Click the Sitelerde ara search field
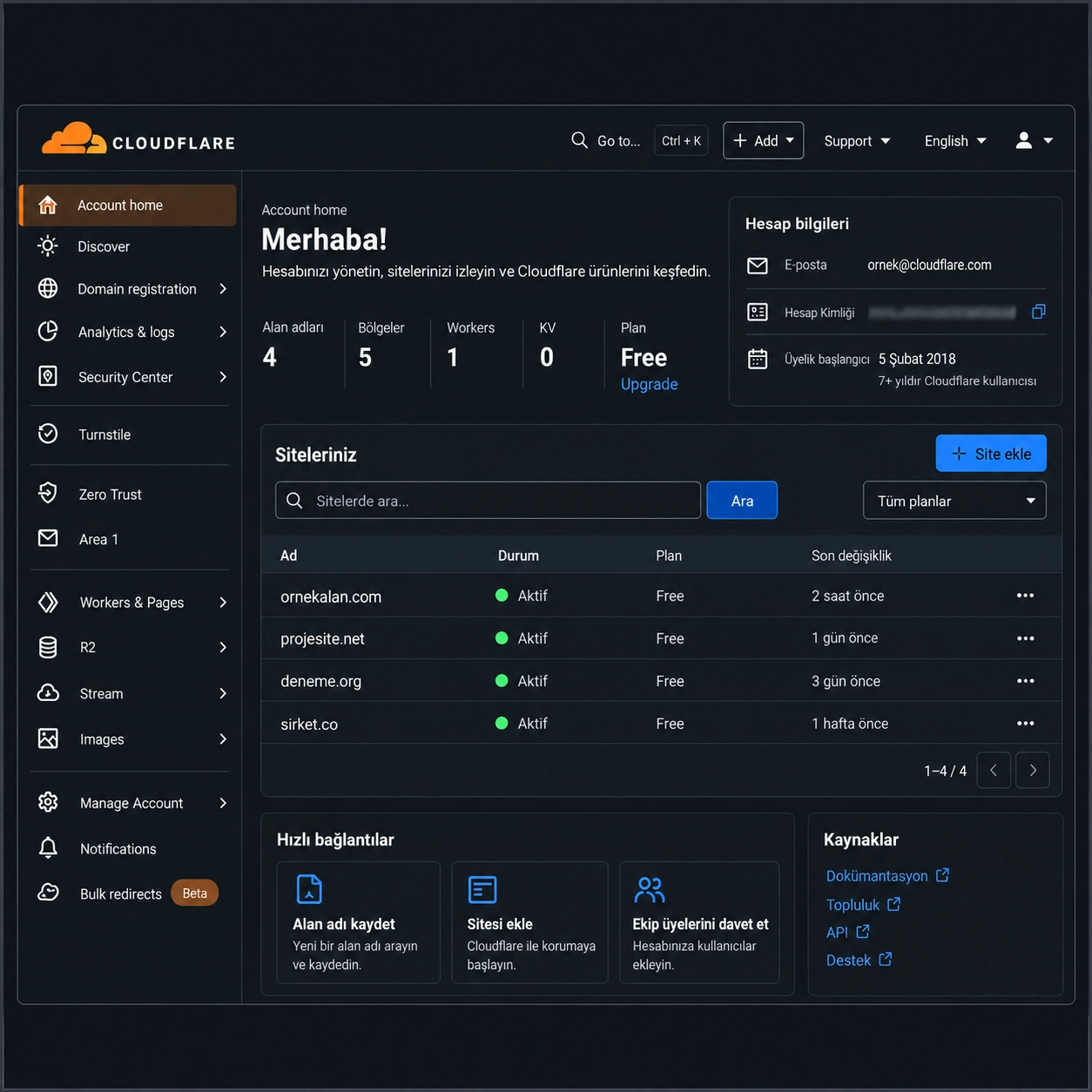Image resolution: width=1092 pixels, height=1092 pixels. pyautogui.click(x=489, y=501)
